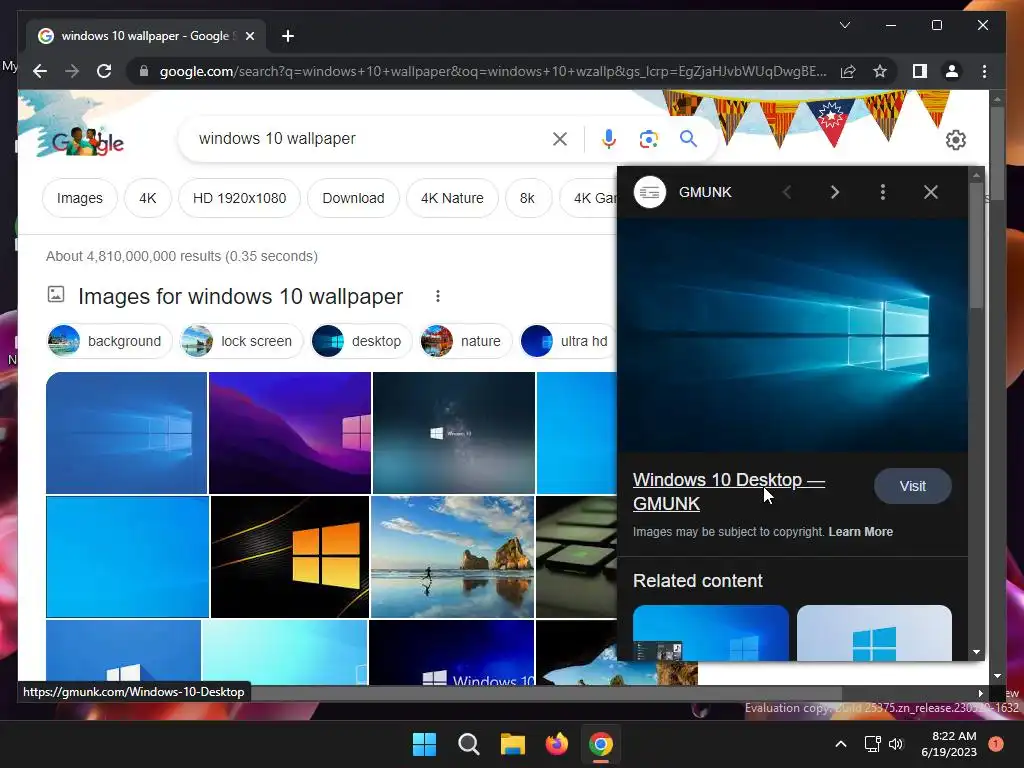Open more options beside Images heading
The width and height of the screenshot is (1024, 768).
[438, 296]
